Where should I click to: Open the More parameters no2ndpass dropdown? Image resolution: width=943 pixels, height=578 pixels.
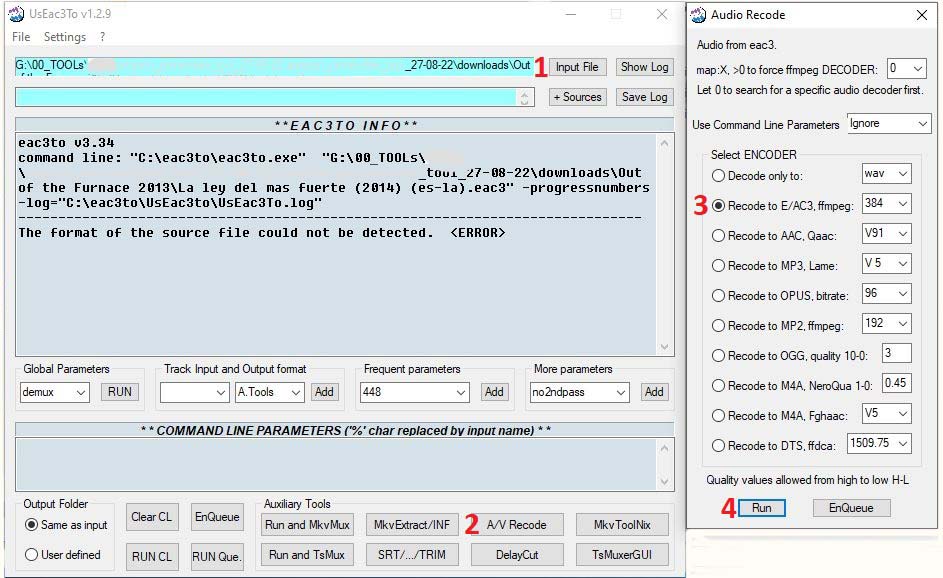tap(579, 392)
